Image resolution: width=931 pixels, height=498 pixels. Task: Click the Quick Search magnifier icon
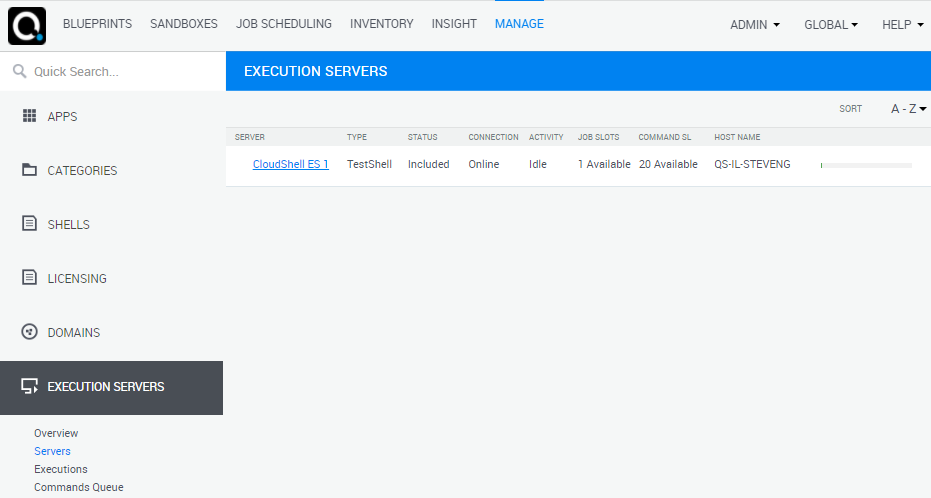click(19, 71)
